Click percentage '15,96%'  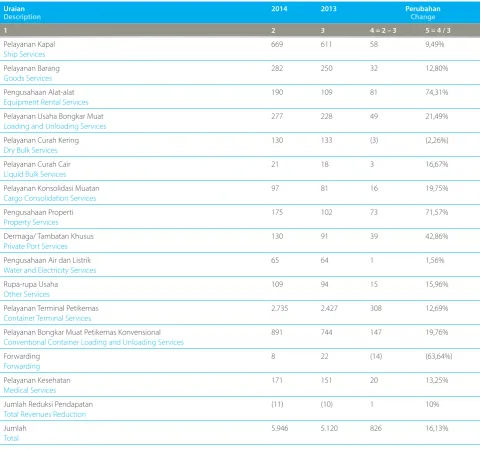437,284
